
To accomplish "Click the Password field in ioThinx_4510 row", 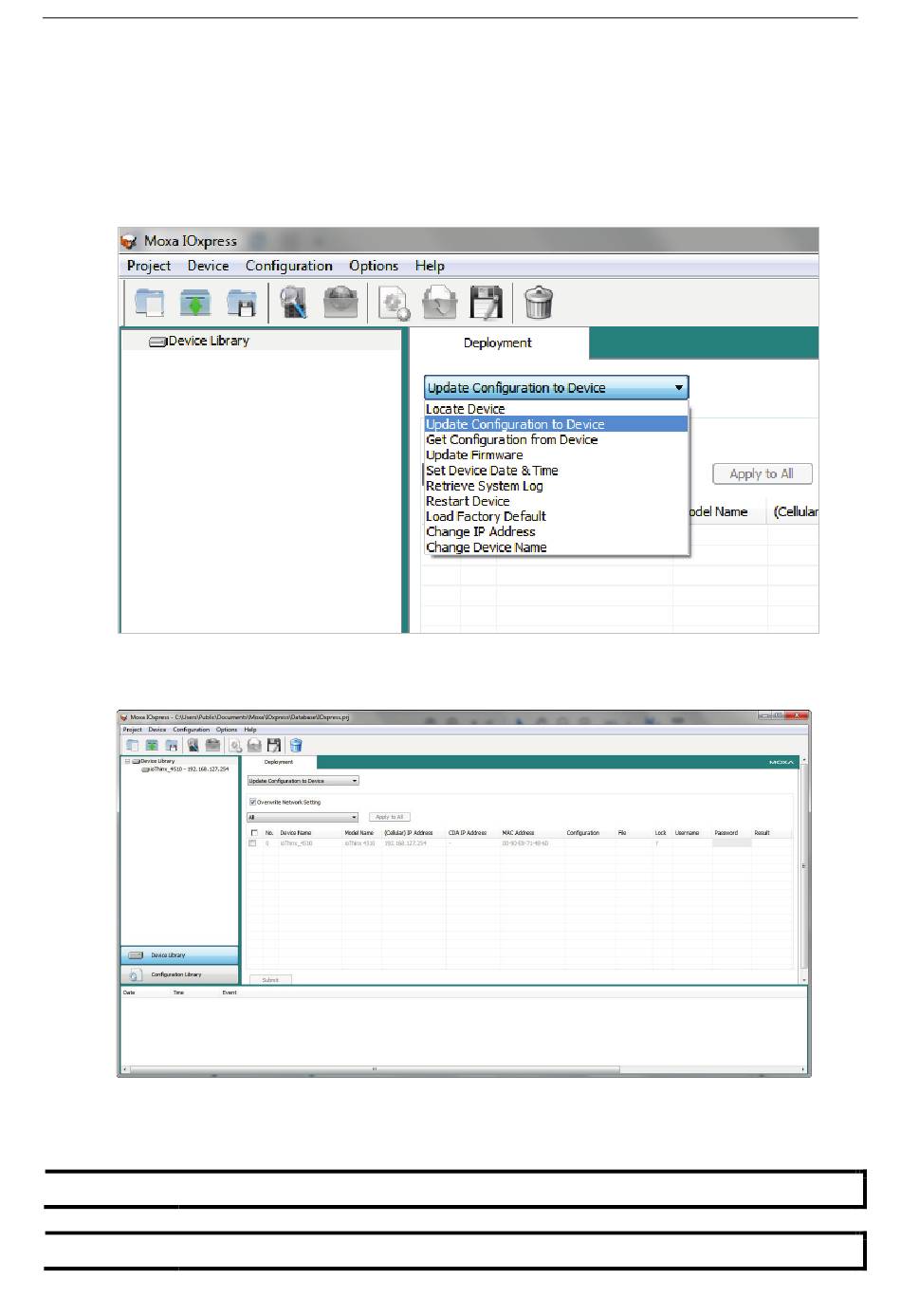I will (731, 843).
